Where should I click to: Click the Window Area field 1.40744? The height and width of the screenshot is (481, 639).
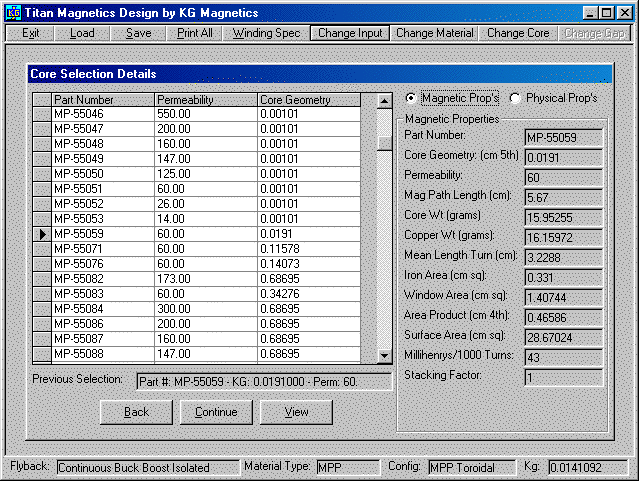[x=564, y=298]
